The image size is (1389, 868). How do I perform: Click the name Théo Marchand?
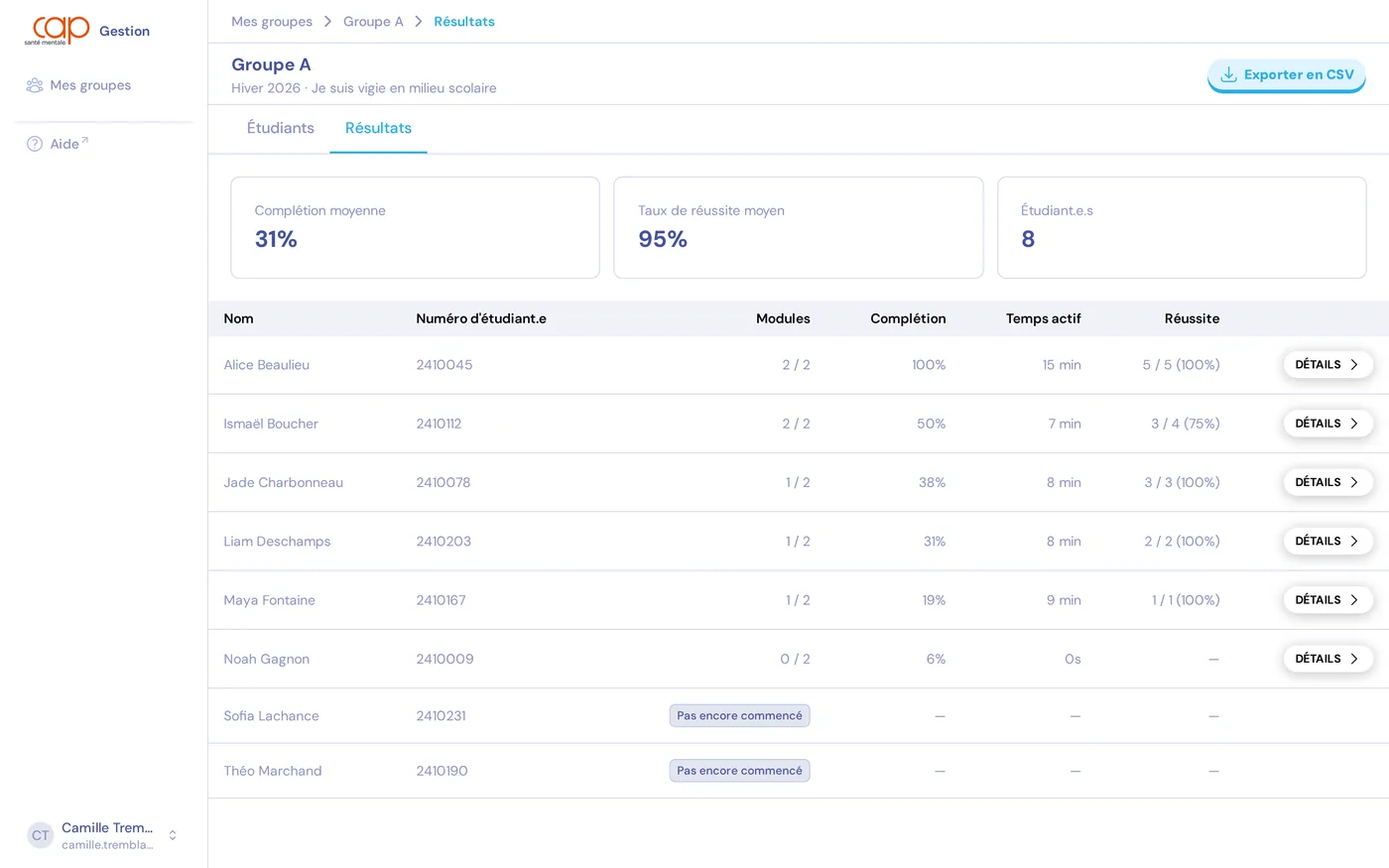[x=273, y=771]
